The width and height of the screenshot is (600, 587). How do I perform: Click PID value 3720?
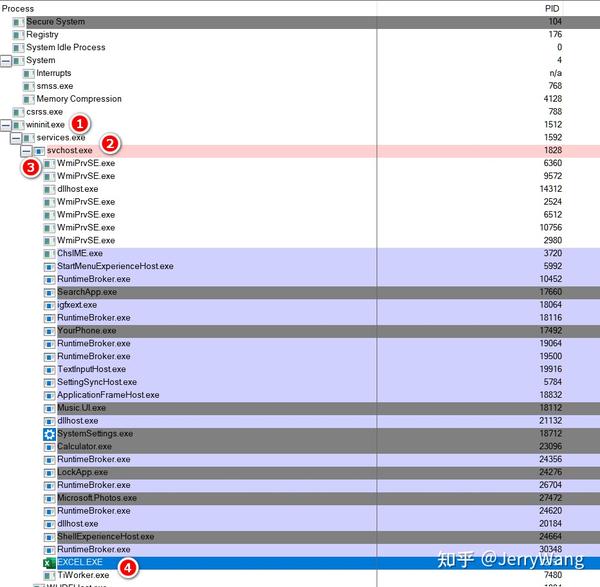(x=553, y=253)
